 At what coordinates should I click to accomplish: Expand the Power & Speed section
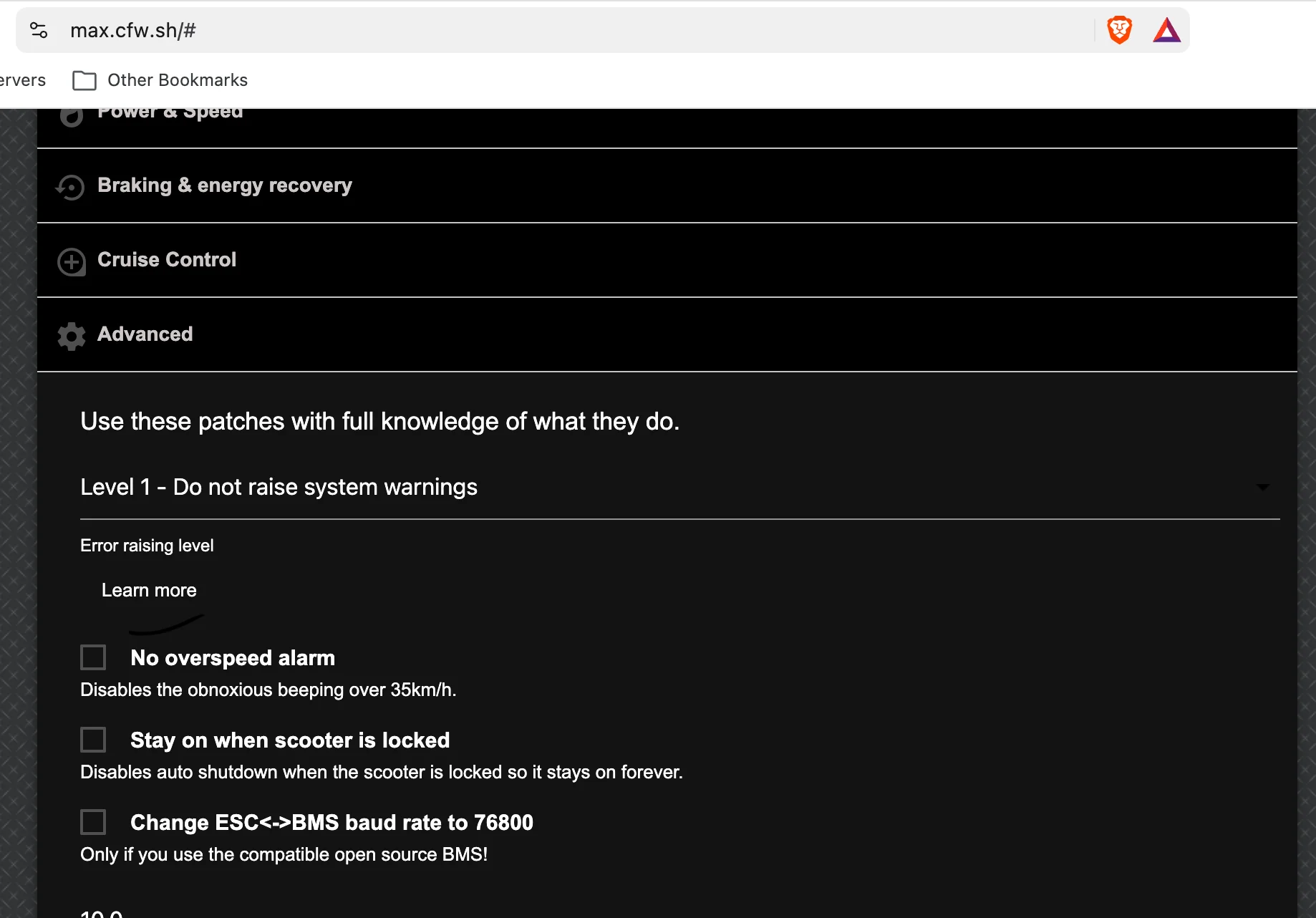pyautogui.click(x=667, y=128)
